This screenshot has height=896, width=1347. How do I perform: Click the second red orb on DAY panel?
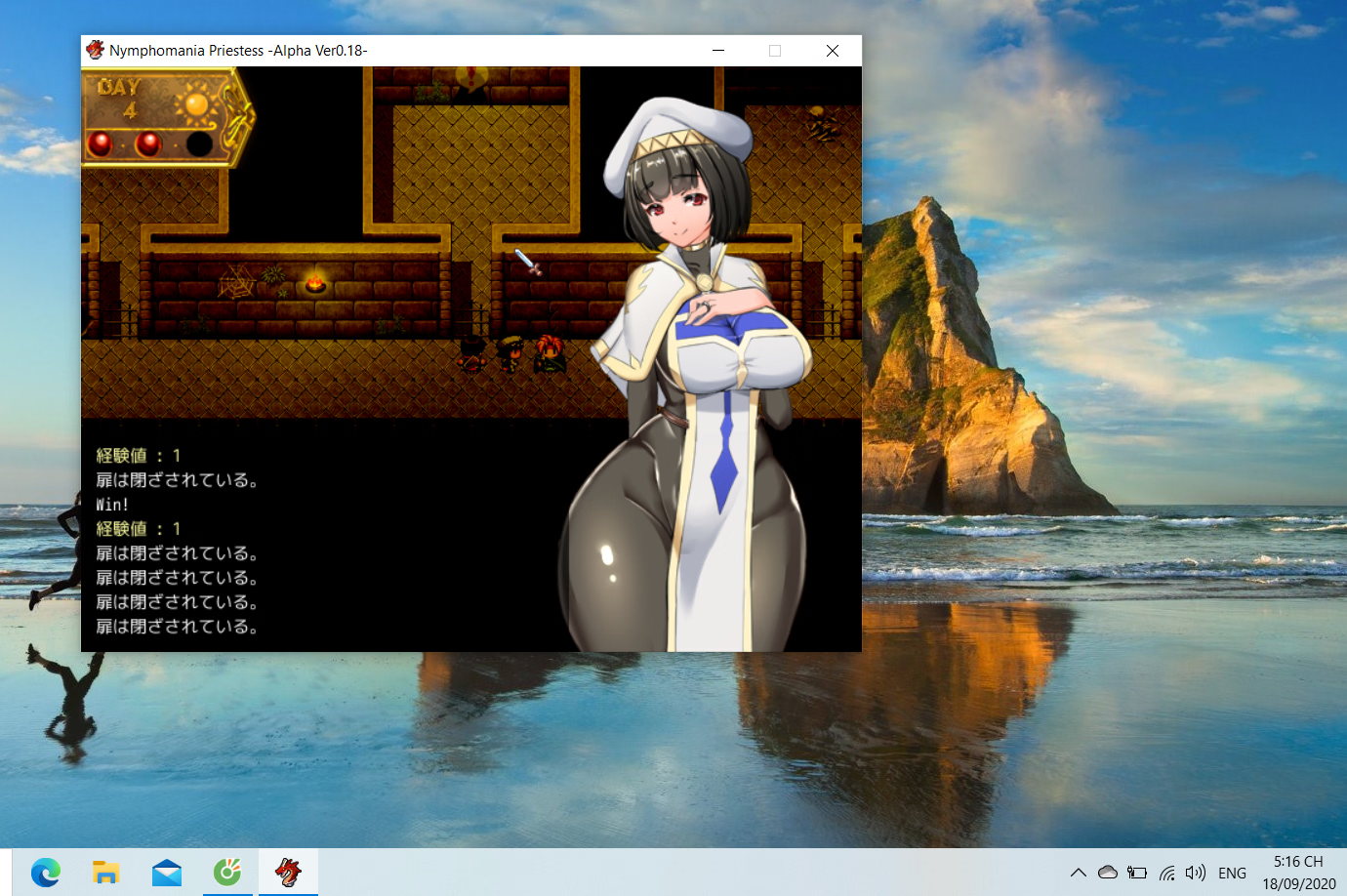click(148, 144)
